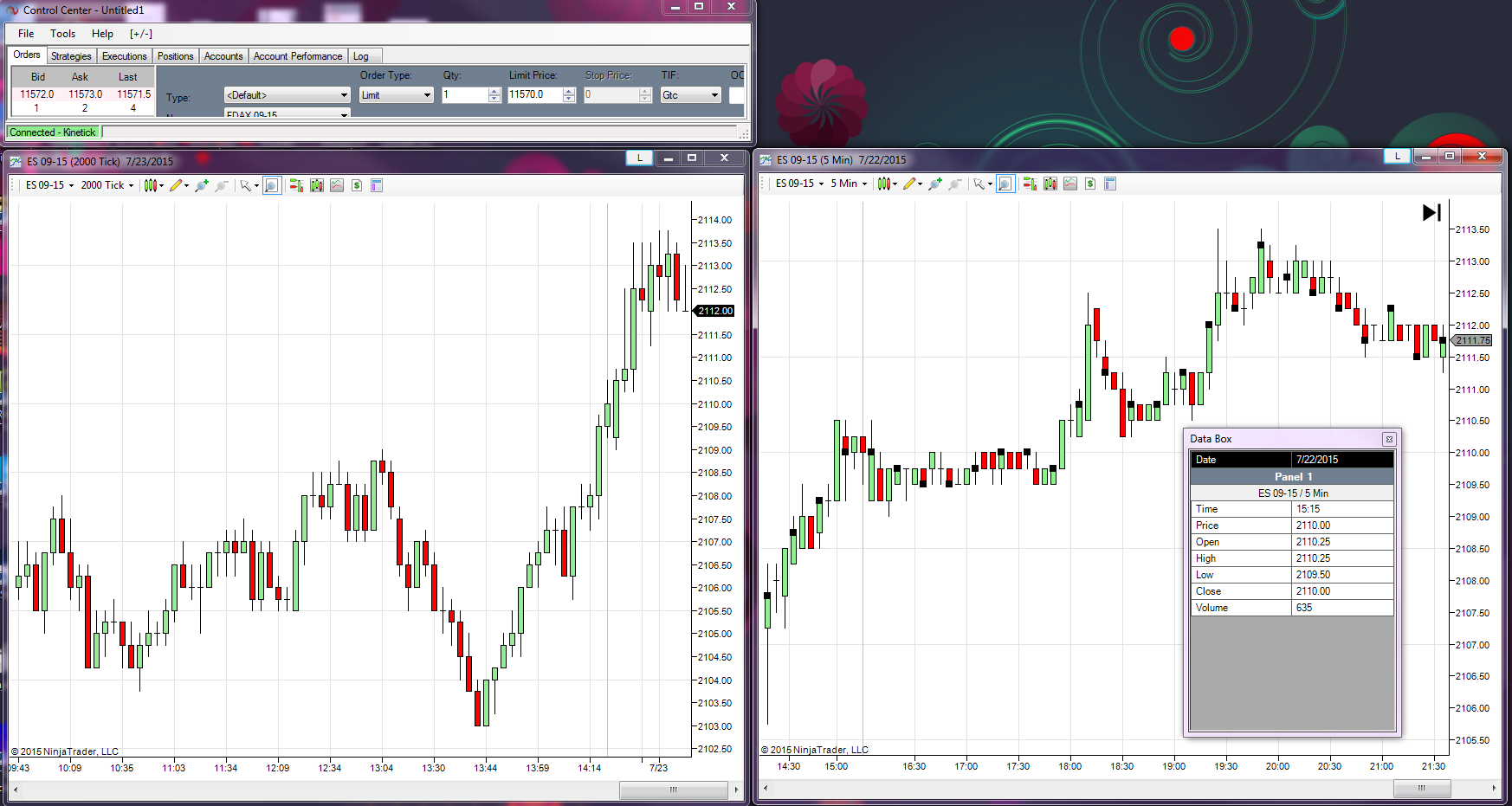Expand Order Type Limit dropdown
This screenshot has width=1512, height=806.
tap(396, 95)
